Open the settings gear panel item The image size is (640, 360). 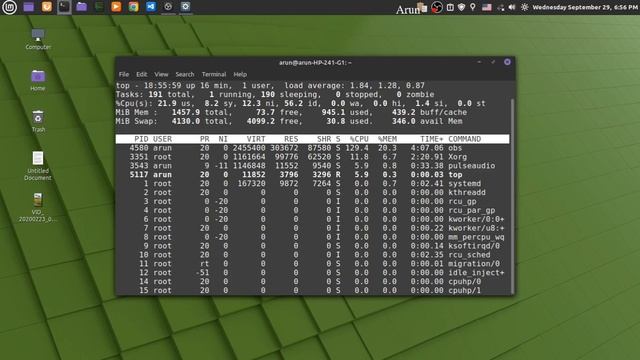pos(186,7)
